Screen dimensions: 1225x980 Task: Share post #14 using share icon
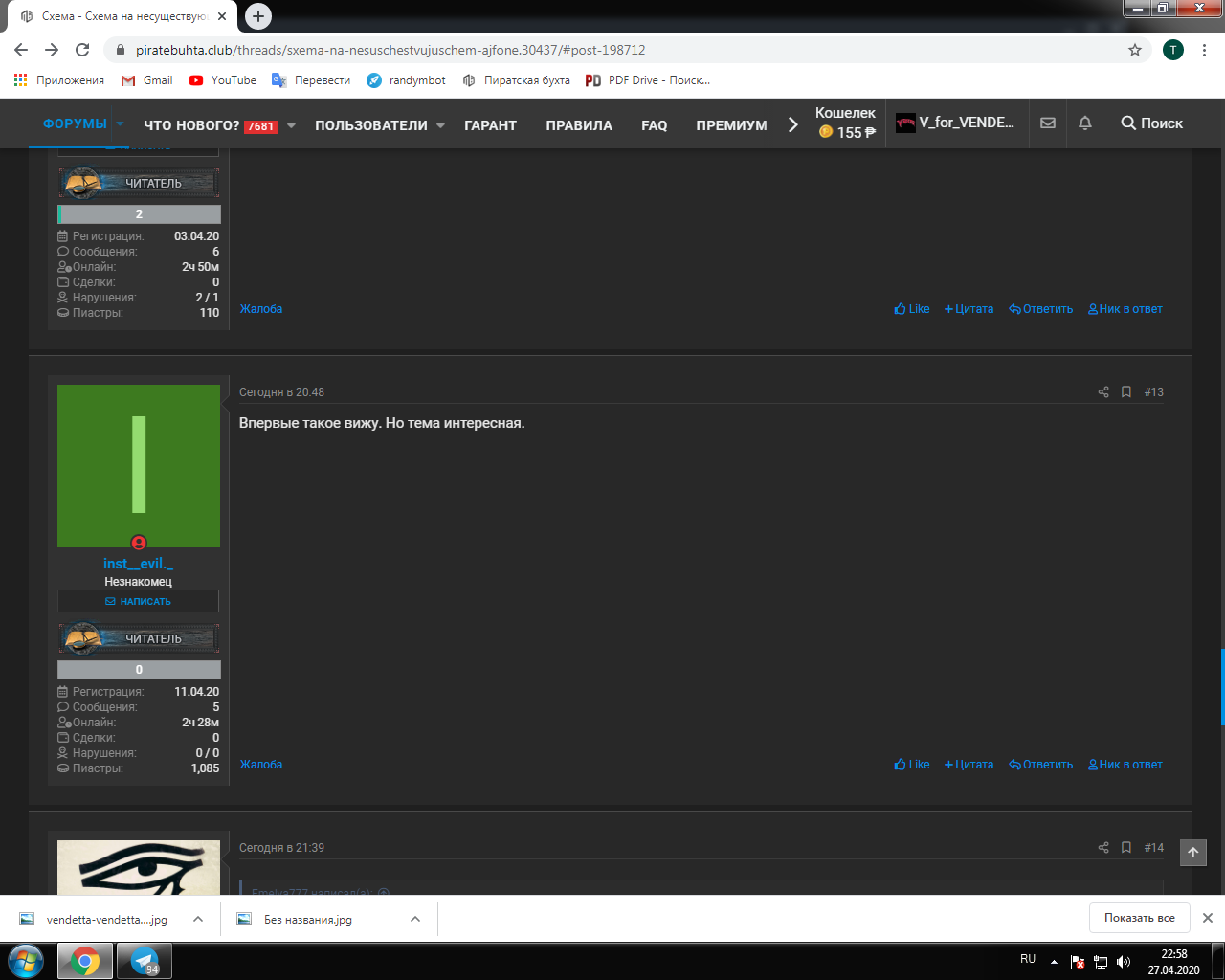pyautogui.click(x=1103, y=848)
